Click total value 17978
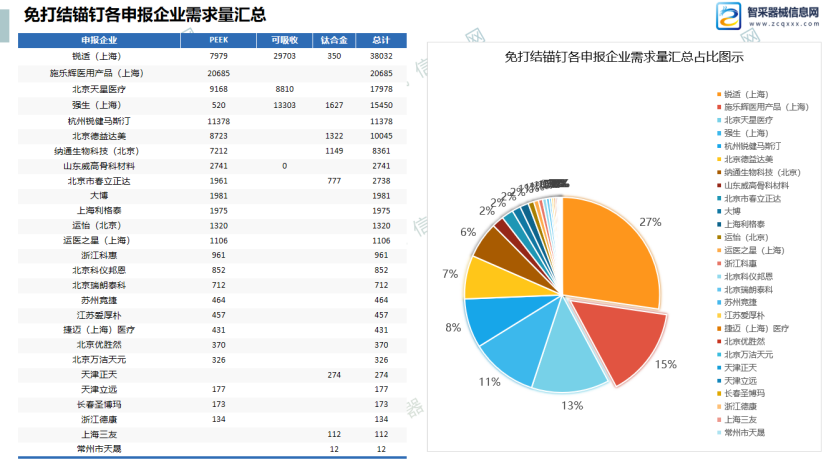The image size is (830, 460). [381, 89]
